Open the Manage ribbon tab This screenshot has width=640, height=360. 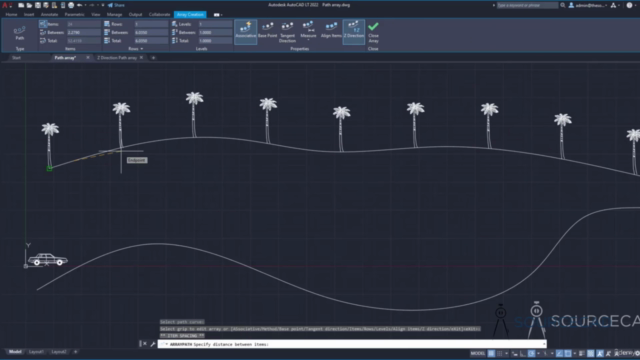pos(114,14)
